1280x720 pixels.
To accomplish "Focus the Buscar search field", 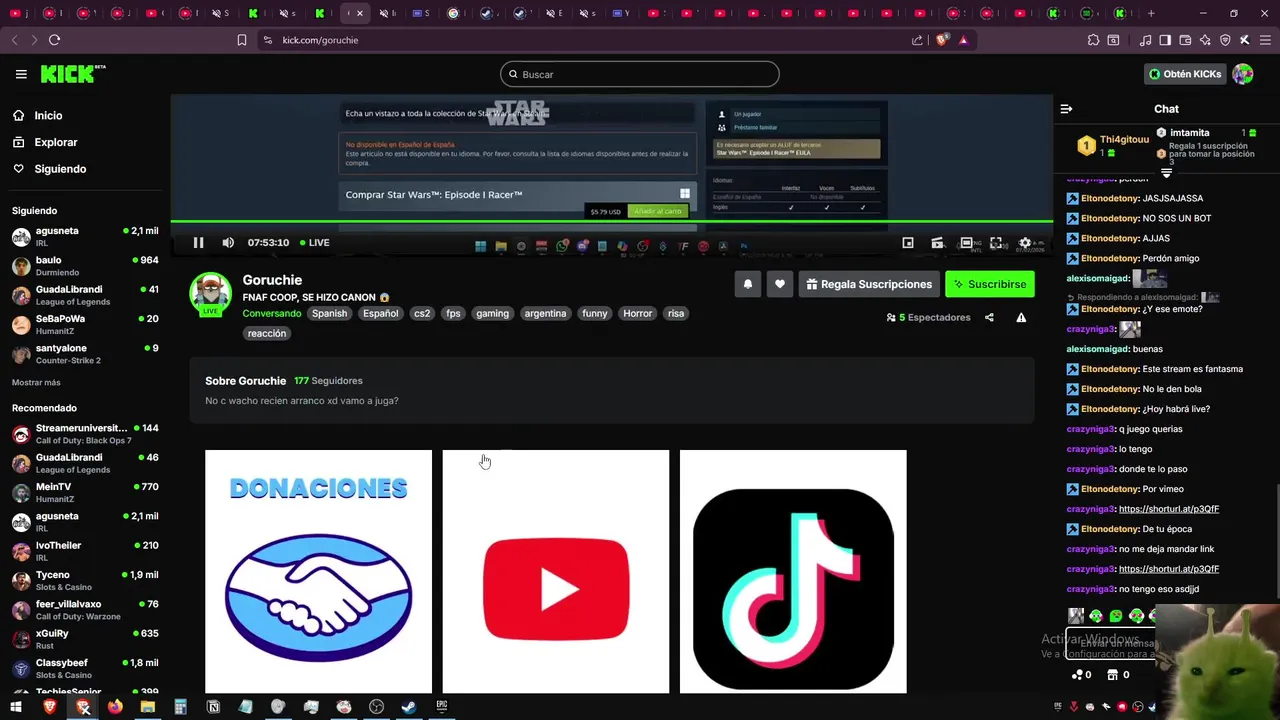I will pos(640,74).
